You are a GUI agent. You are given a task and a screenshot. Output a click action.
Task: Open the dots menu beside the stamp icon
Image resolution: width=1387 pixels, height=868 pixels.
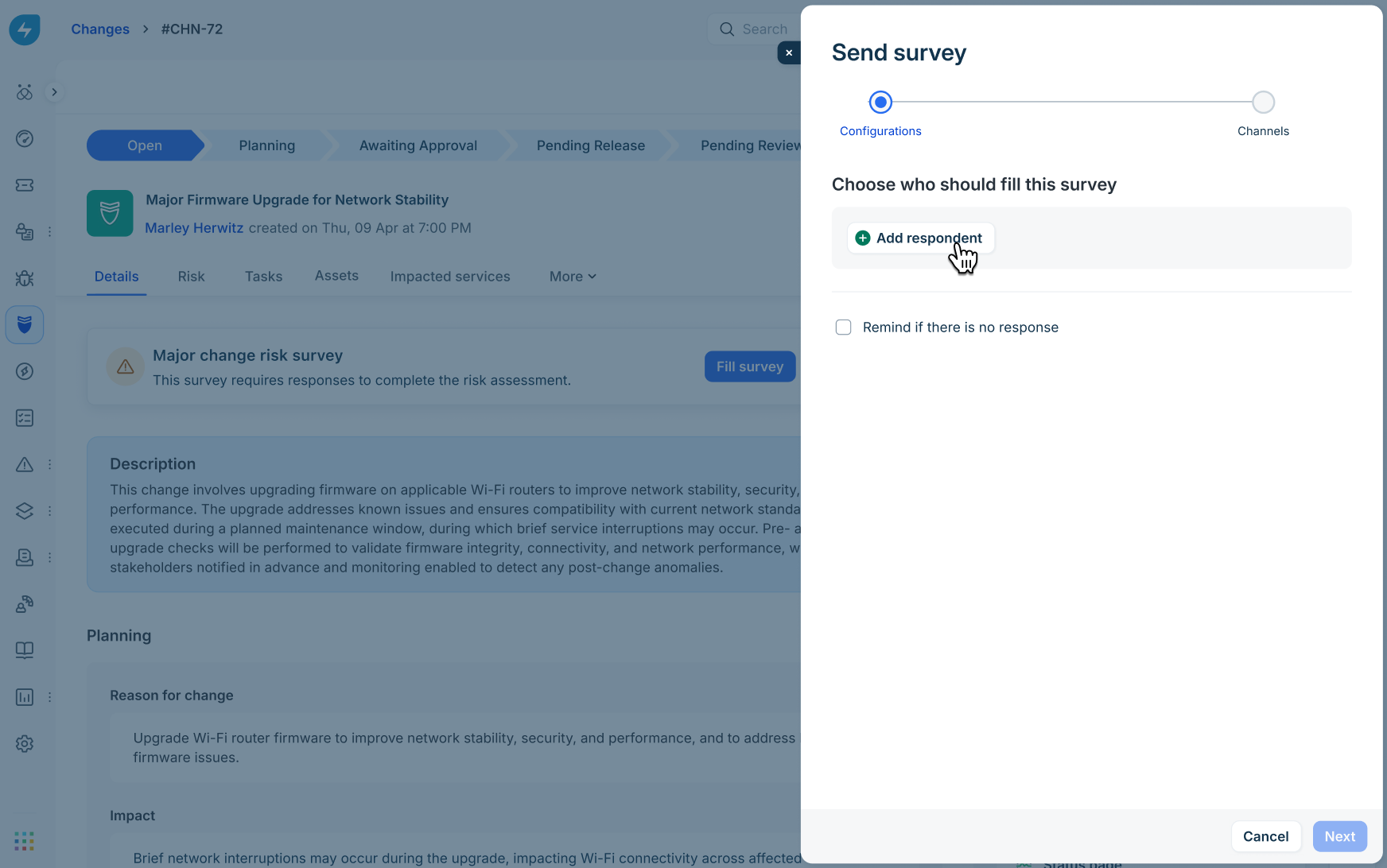pos(49,557)
